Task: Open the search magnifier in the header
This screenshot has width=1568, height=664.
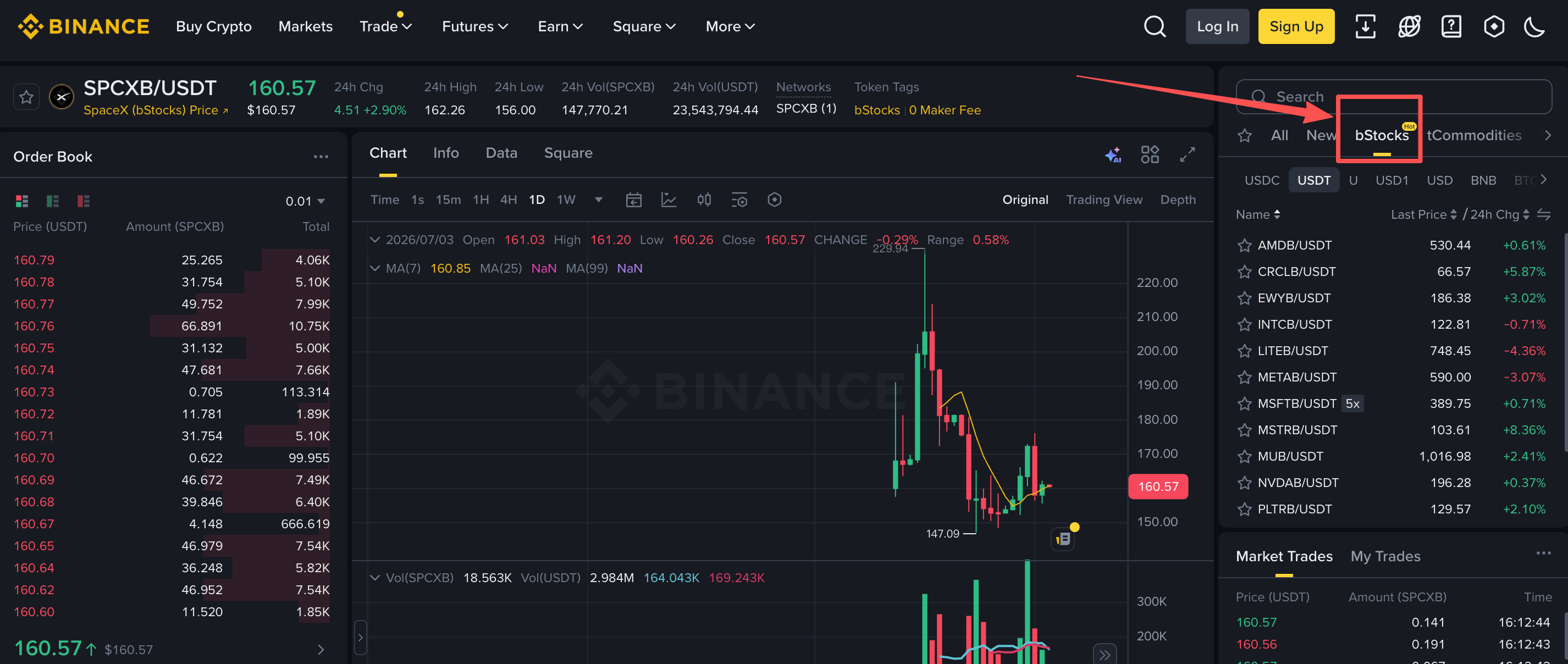Action: (x=1154, y=26)
